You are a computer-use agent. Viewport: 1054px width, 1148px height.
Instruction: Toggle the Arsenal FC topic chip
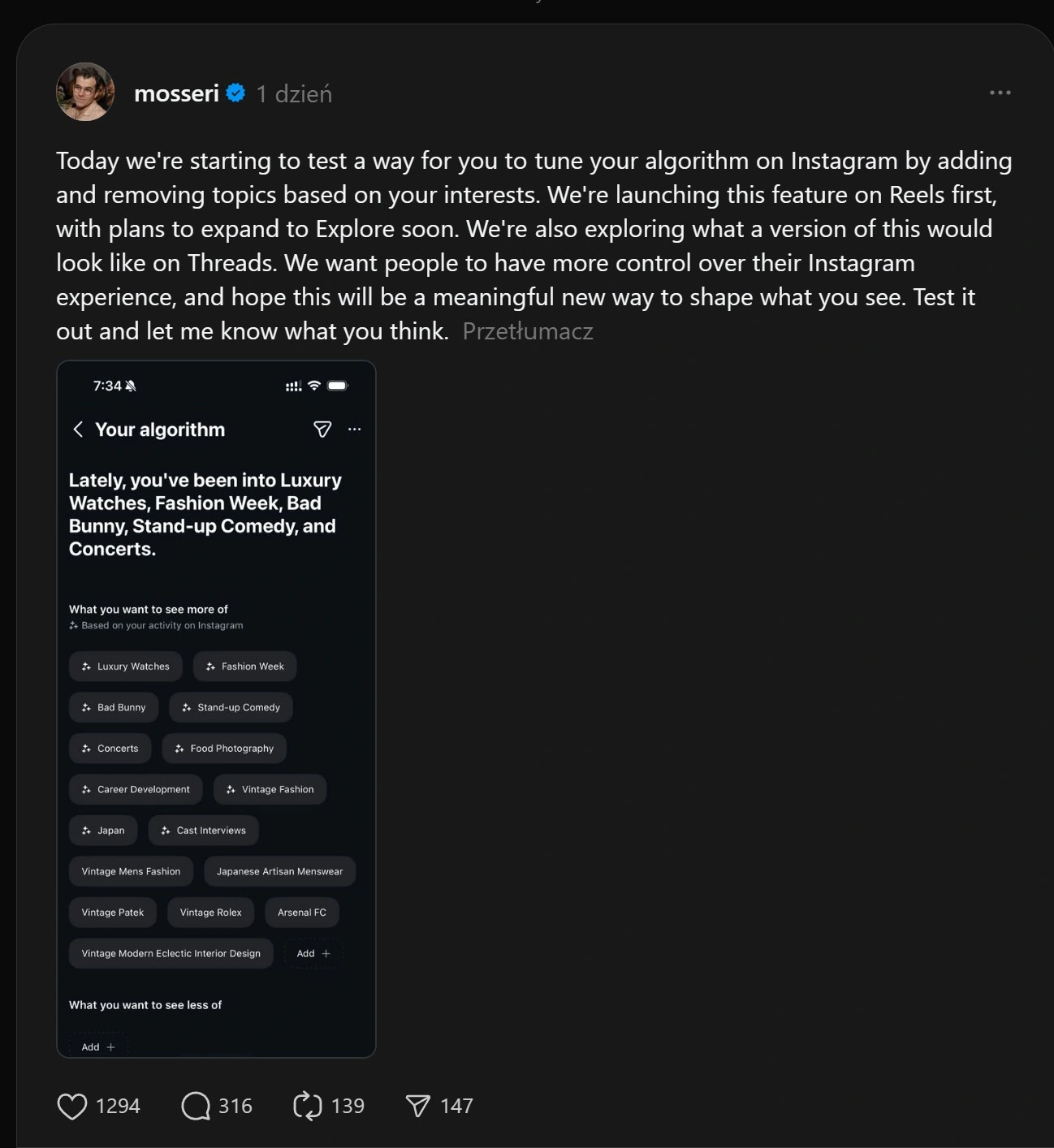coord(302,913)
